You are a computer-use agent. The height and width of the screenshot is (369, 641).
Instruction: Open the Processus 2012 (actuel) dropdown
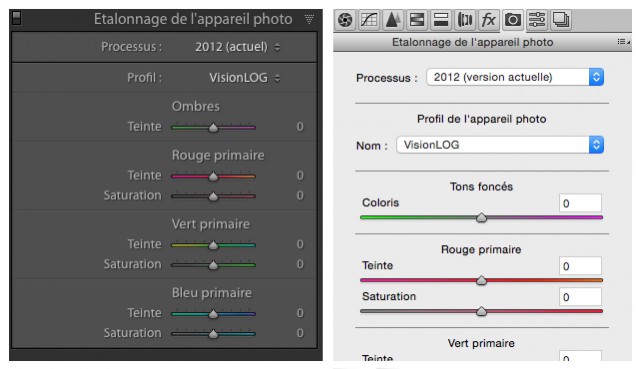[x=238, y=47]
